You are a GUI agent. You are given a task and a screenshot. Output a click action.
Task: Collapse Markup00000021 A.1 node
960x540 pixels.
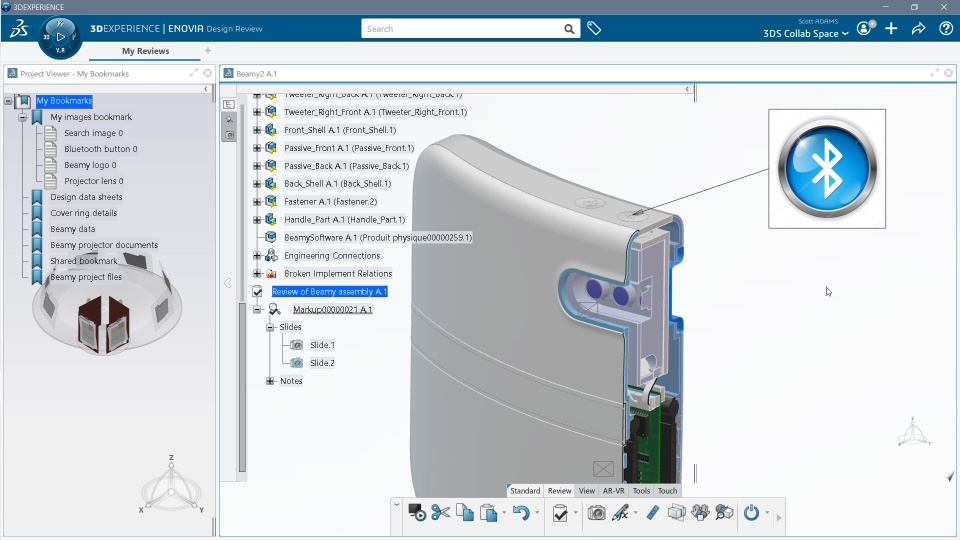[x=257, y=309]
